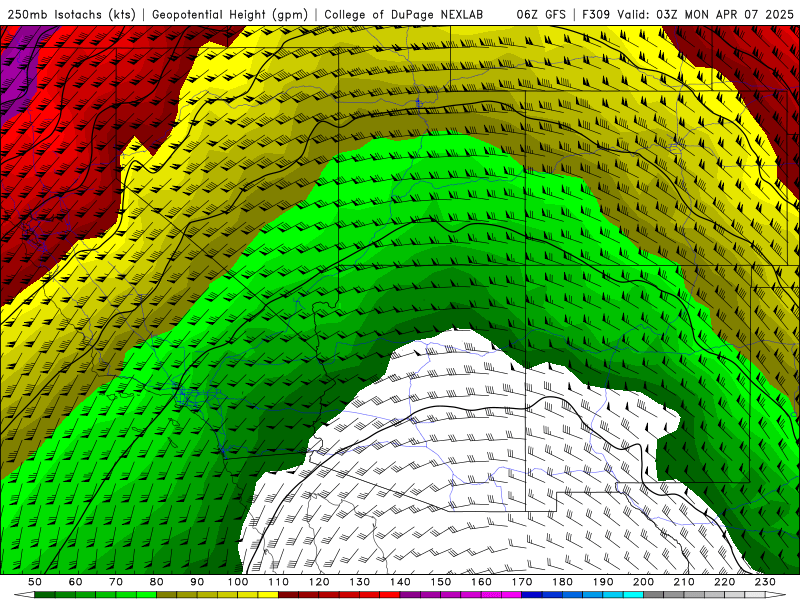Click the 80 label on the legend

157,582
